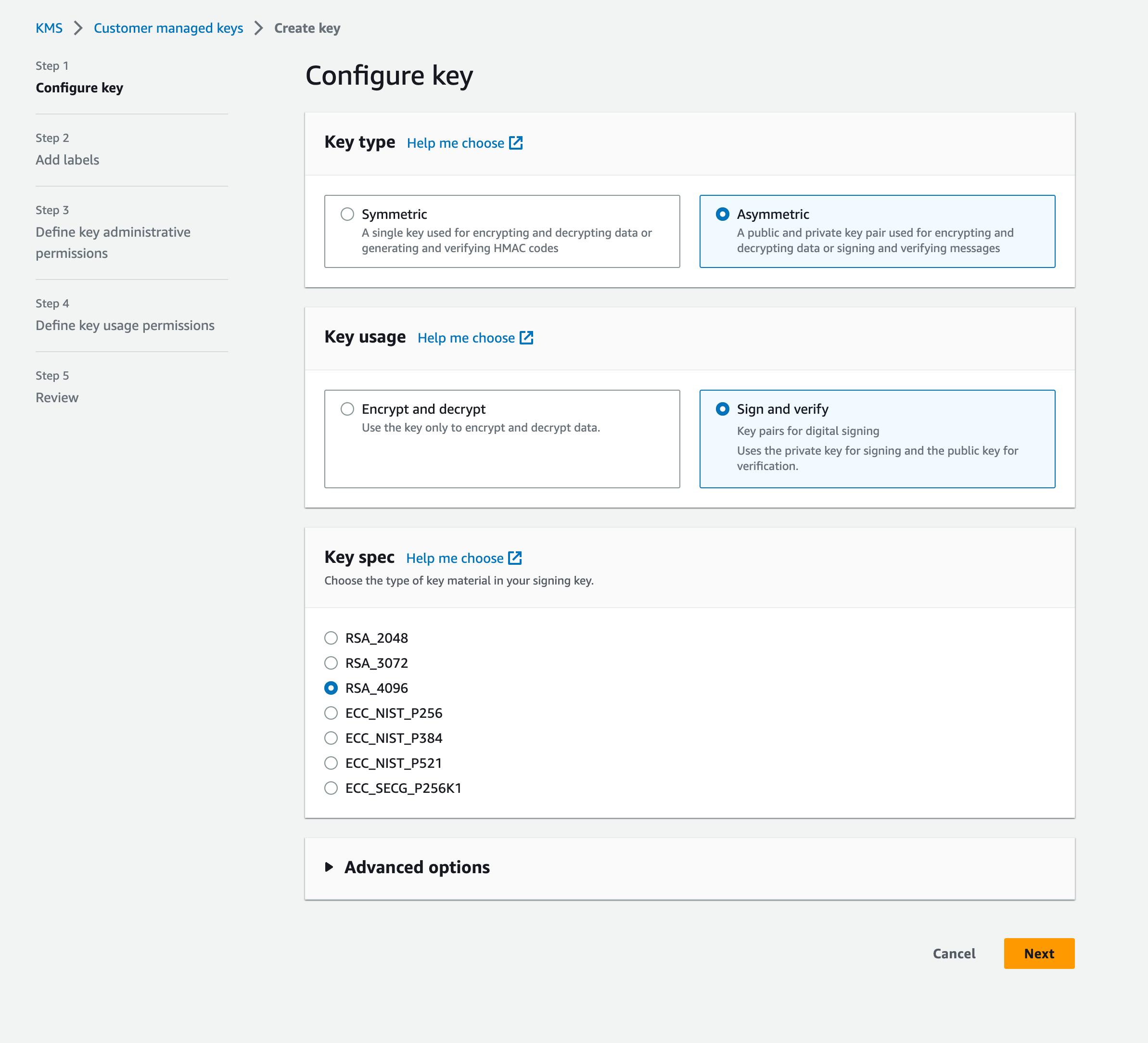This screenshot has width=1148, height=1043.
Task: Select RSA_4096 key spec
Action: click(x=331, y=688)
